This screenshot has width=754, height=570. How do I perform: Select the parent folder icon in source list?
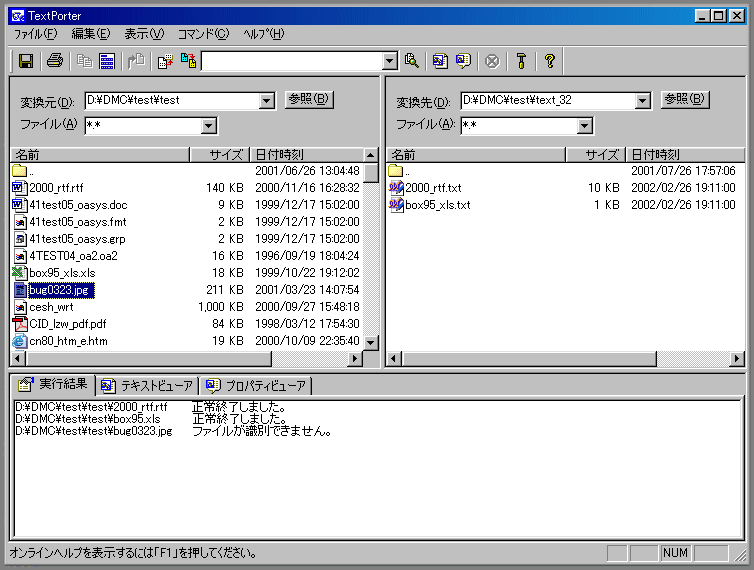point(19,170)
